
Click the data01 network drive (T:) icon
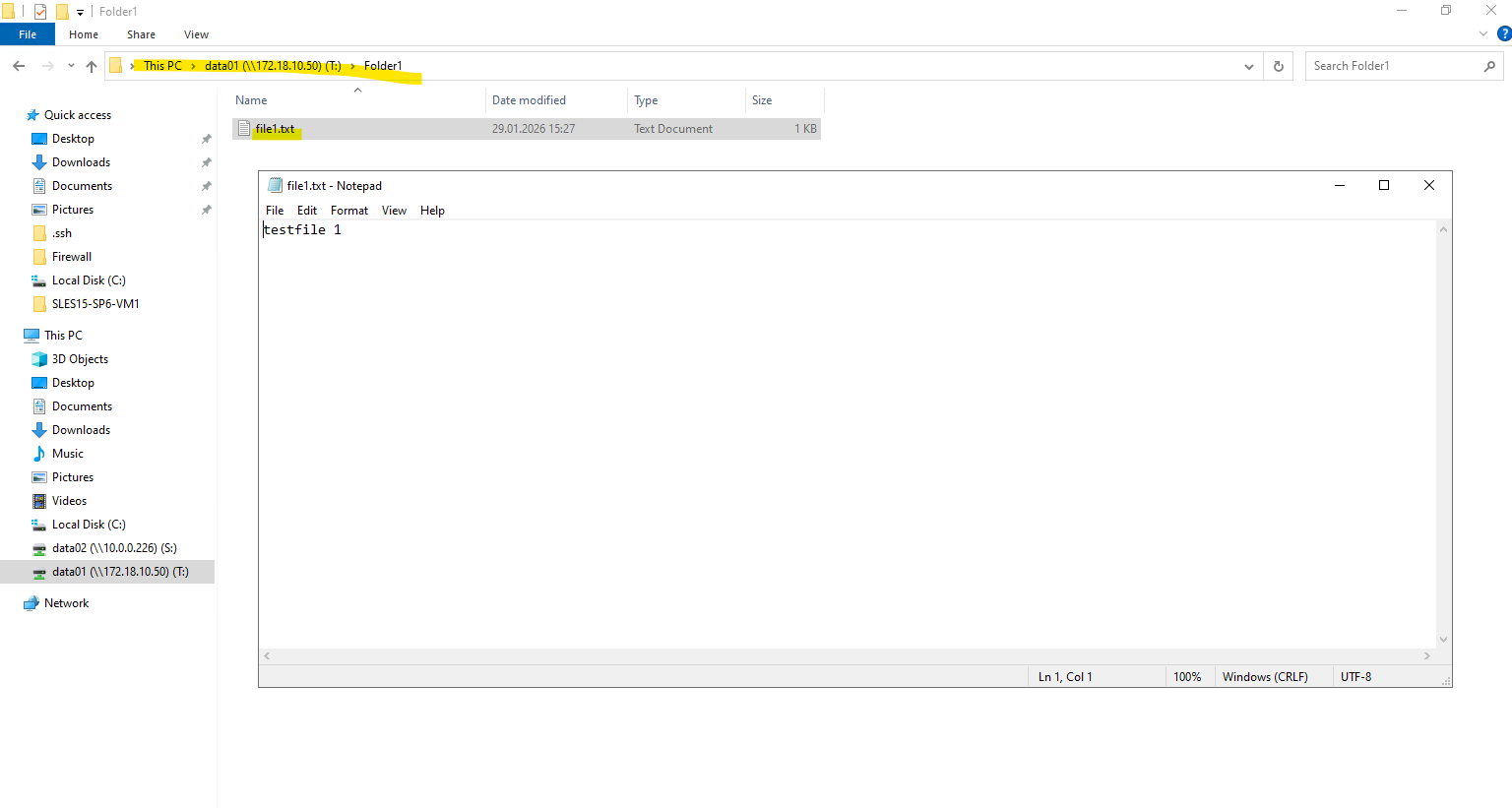click(x=39, y=572)
